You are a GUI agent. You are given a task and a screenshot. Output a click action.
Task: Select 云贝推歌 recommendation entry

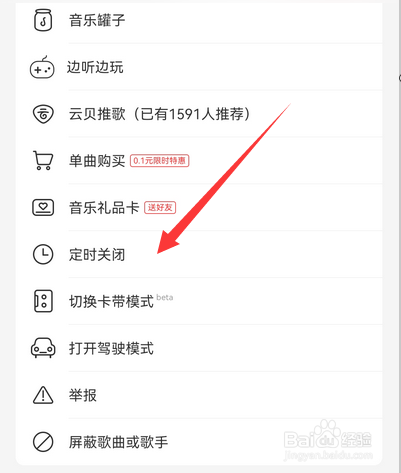pyautogui.click(x=199, y=114)
